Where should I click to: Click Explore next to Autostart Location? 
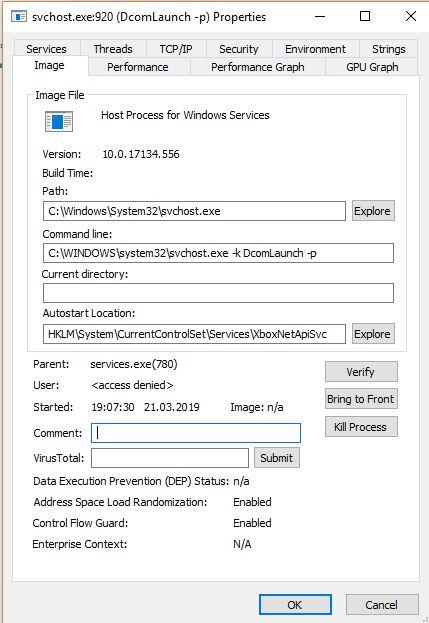(x=373, y=334)
